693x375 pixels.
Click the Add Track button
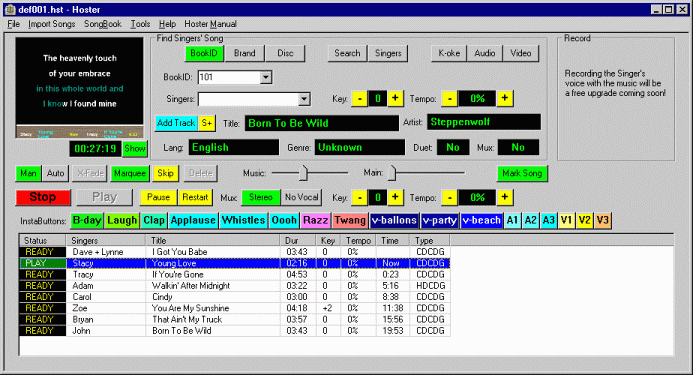click(176, 123)
